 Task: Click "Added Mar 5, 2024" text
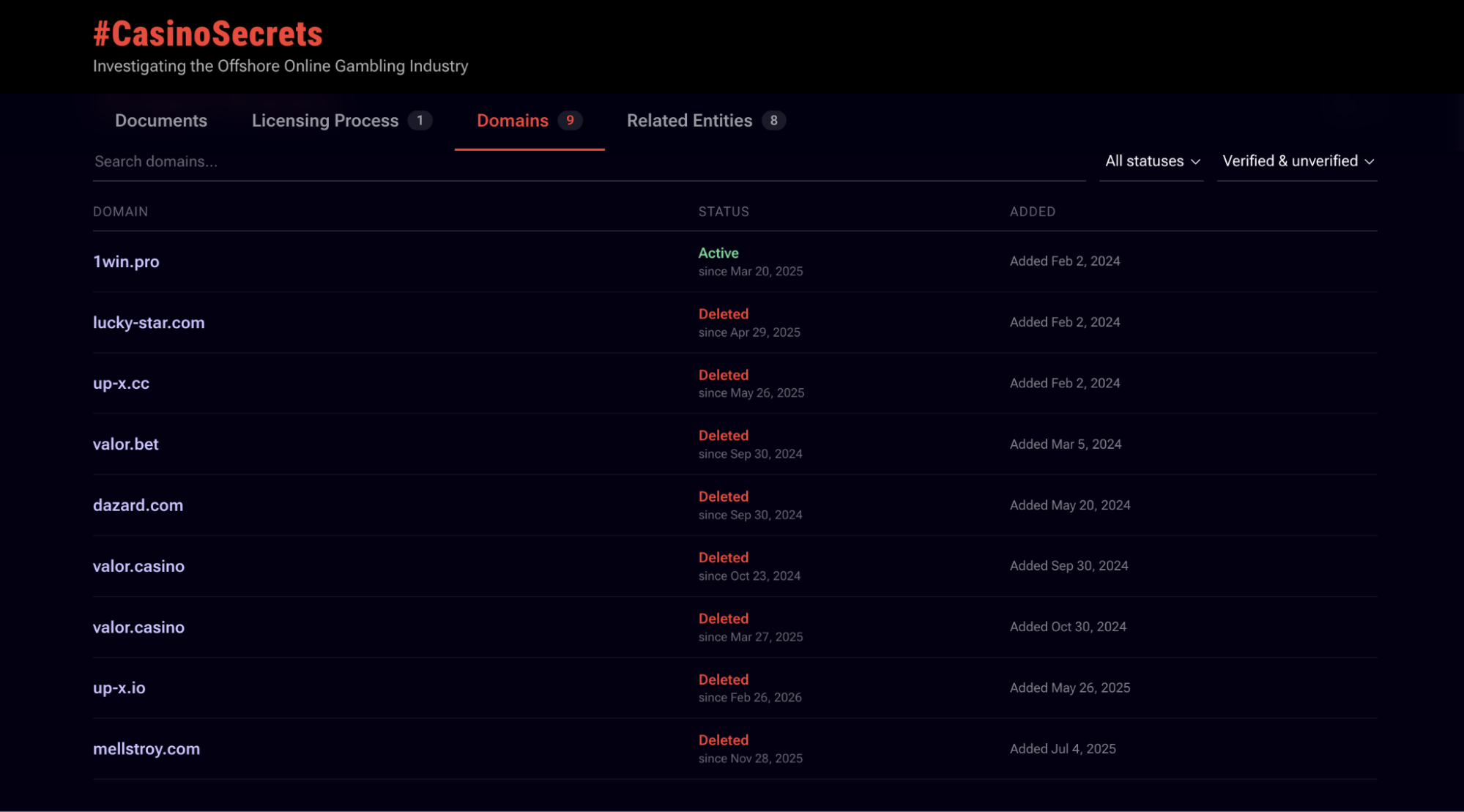[1066, 444]
